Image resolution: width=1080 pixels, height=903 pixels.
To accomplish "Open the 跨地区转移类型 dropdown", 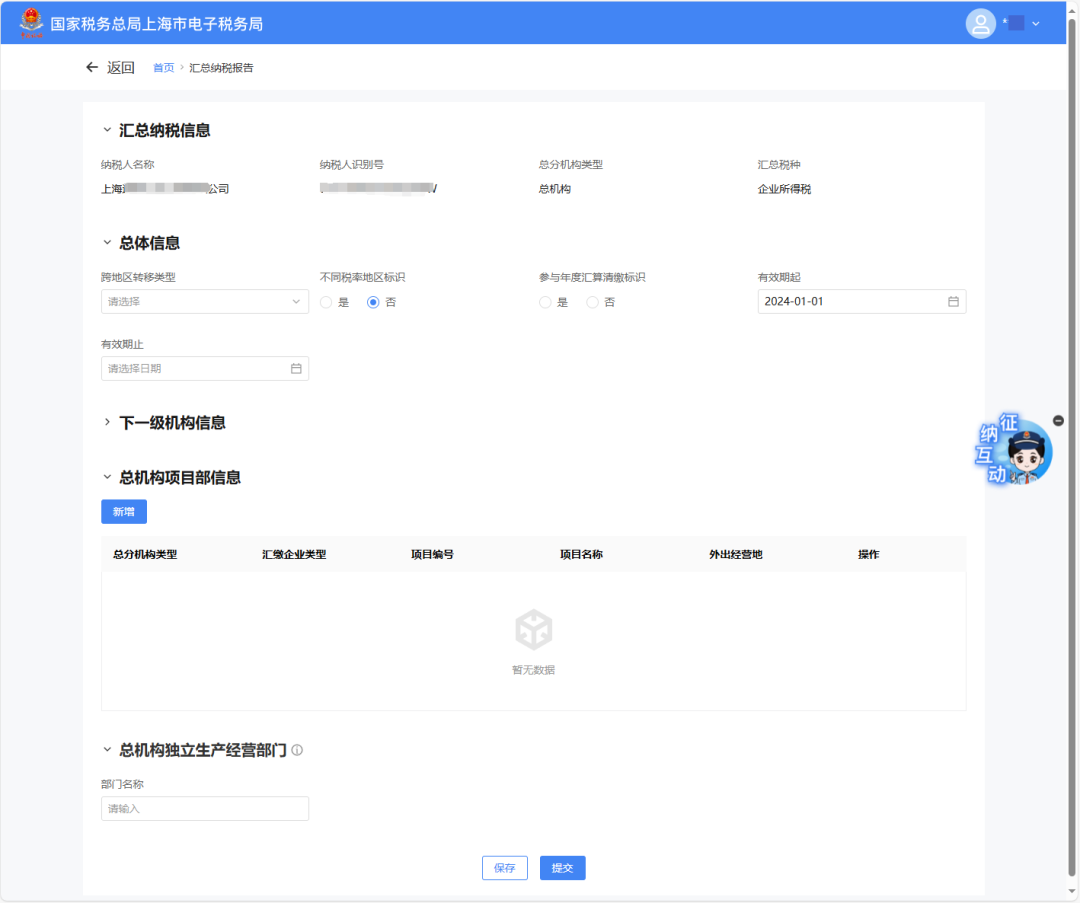I will pos(204,301).
